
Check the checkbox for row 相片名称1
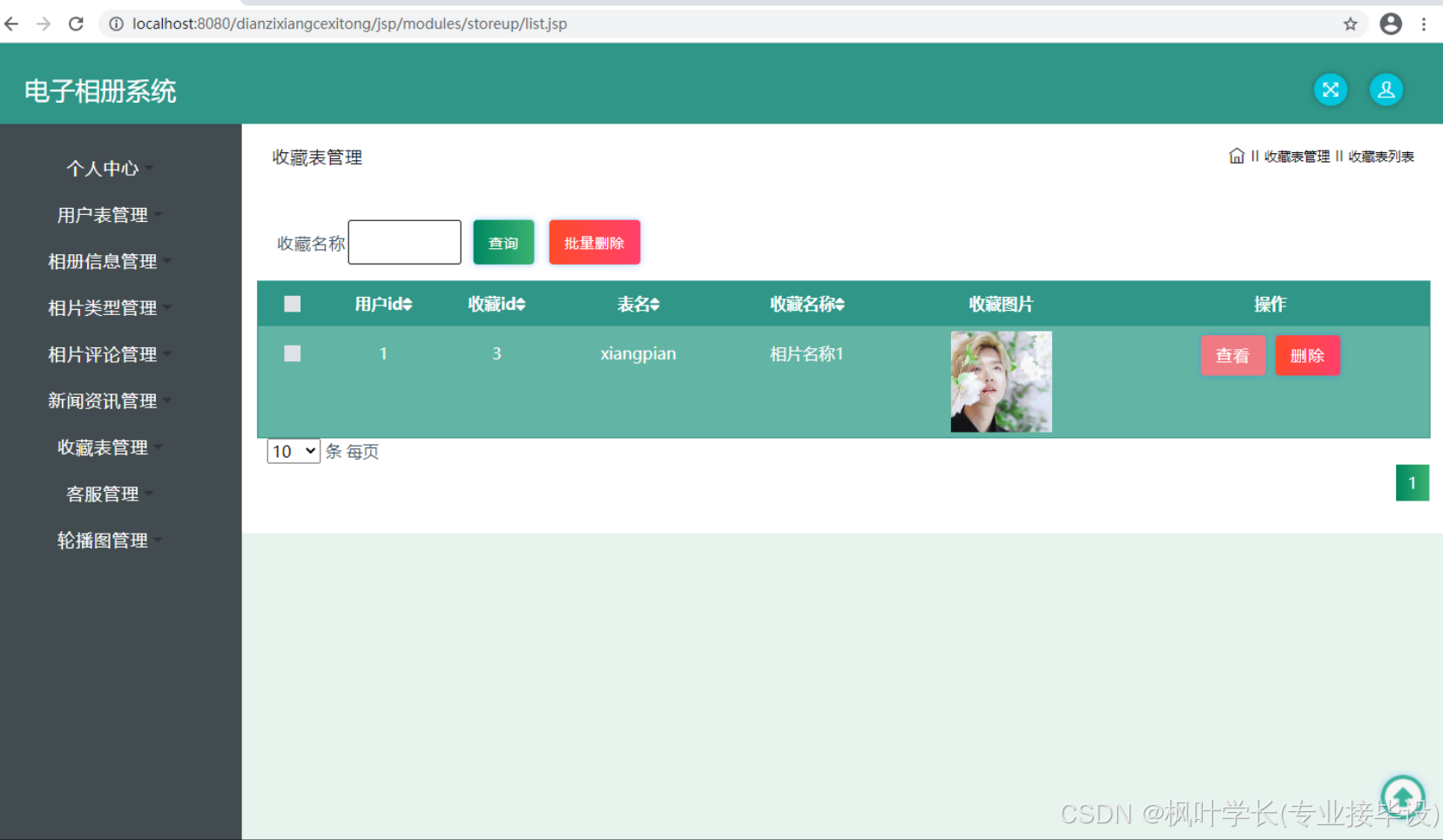pyautogui.click(x=293, y=353)
